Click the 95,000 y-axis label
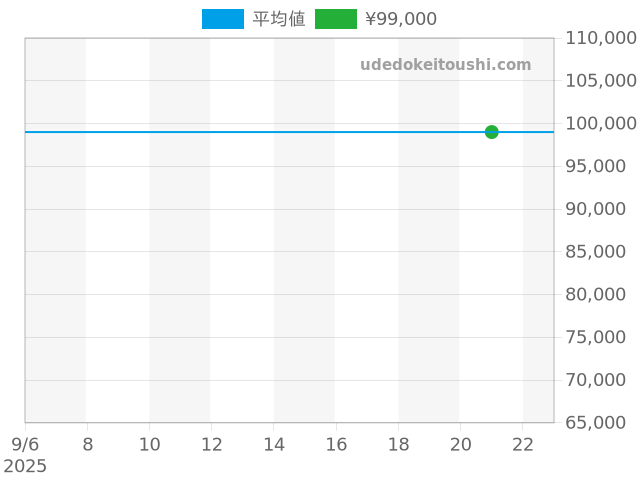Image resolution: width=640 pixels, height=480 pixels. [600, 166]
